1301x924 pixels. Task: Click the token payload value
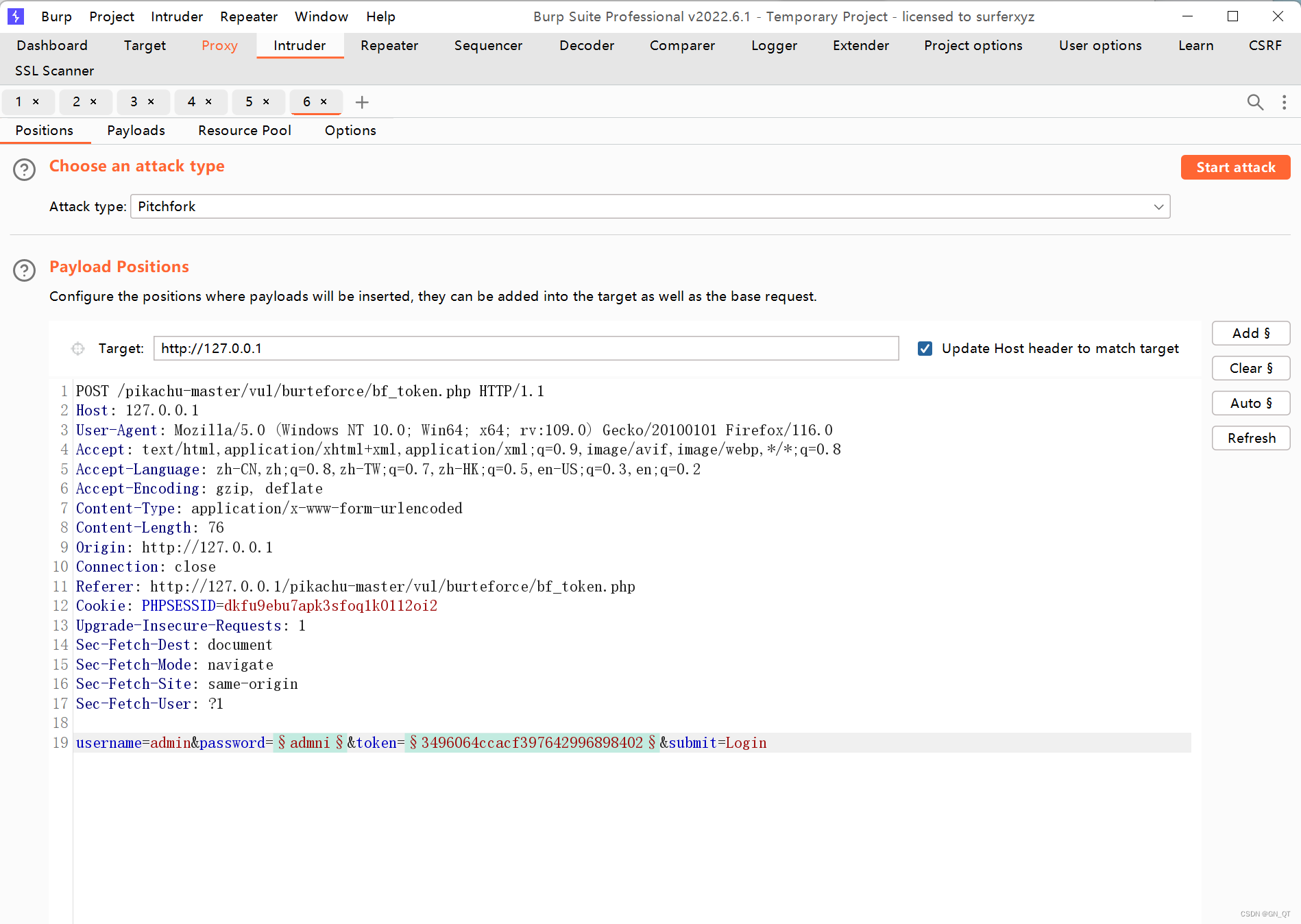(532, 743)
